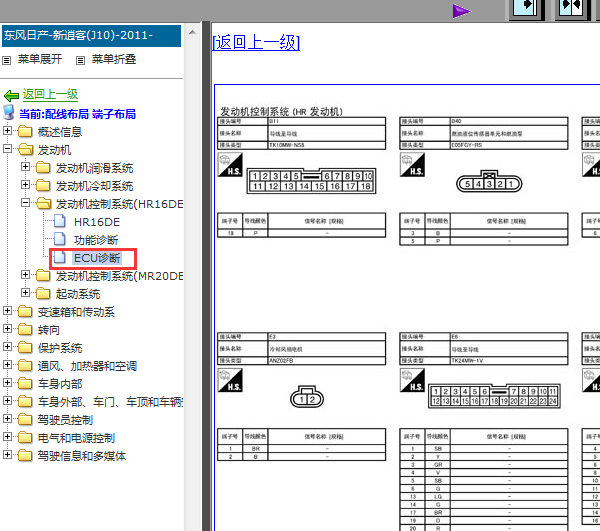600x531 pixels.
Task: Click the double-arrow panel toolbar icon
Action: click(x=571, y=8)
